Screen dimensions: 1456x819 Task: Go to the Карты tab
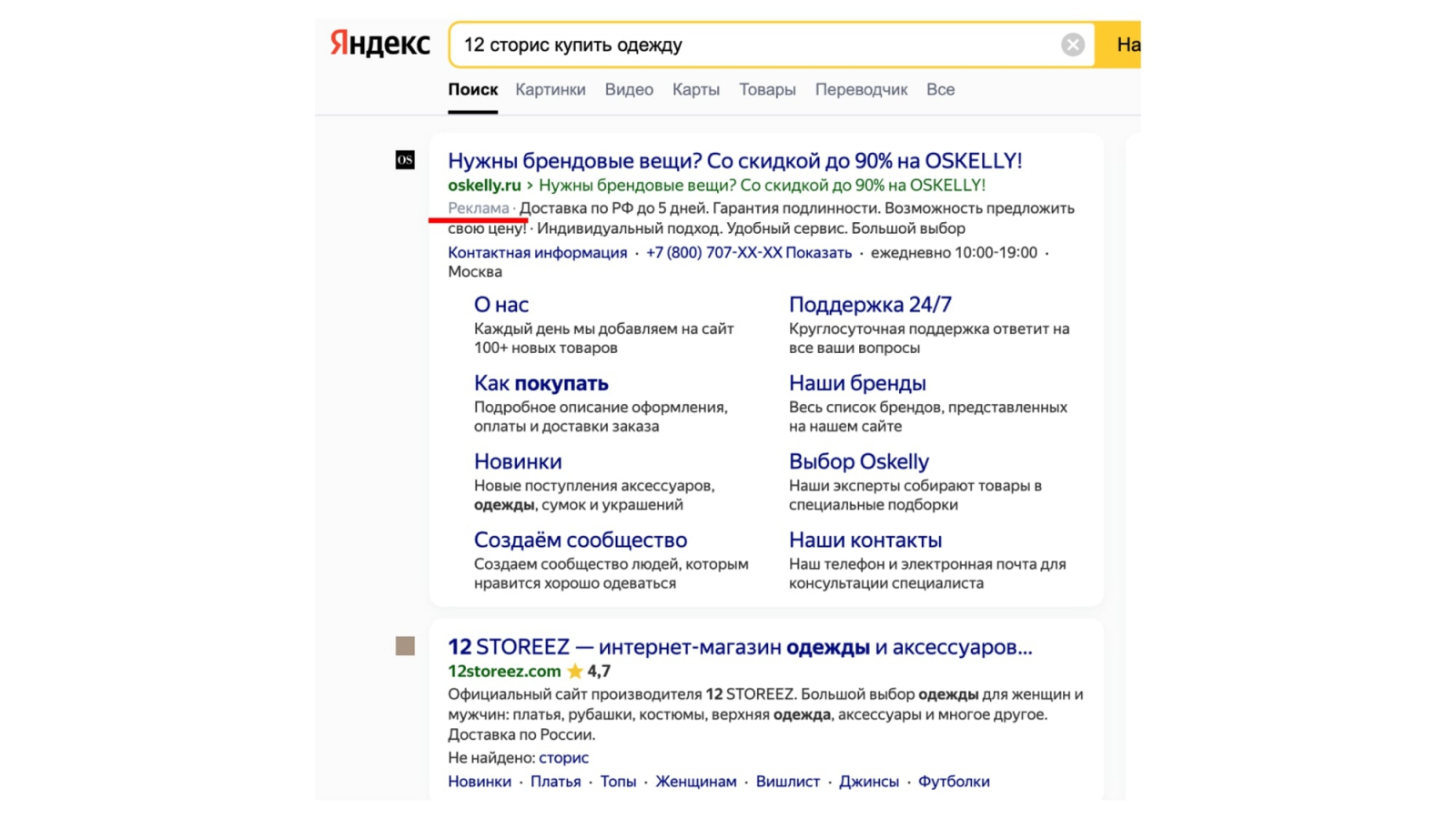[696, 89]
